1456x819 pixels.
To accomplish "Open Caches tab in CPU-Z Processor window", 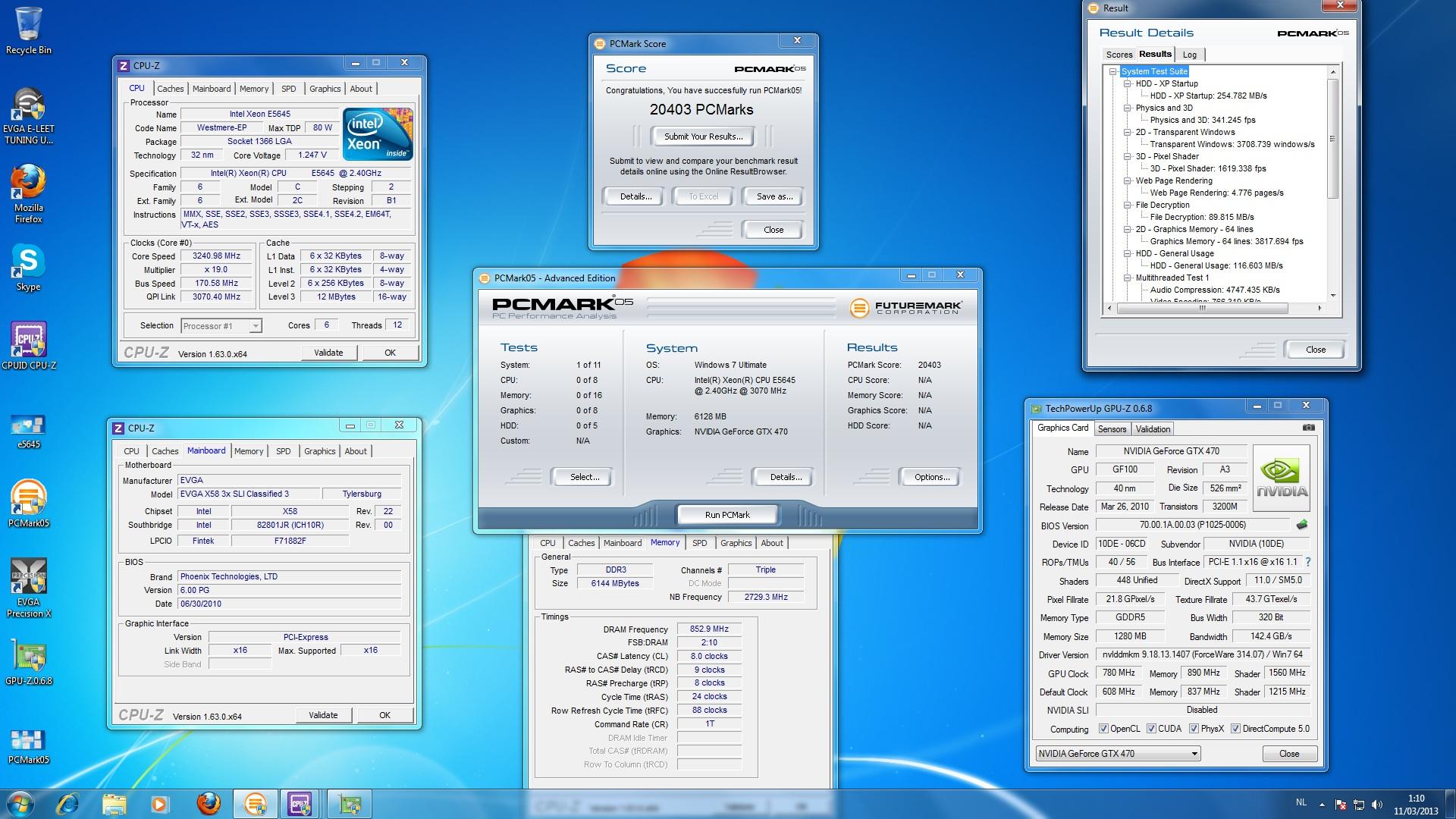I will (171, 89).
